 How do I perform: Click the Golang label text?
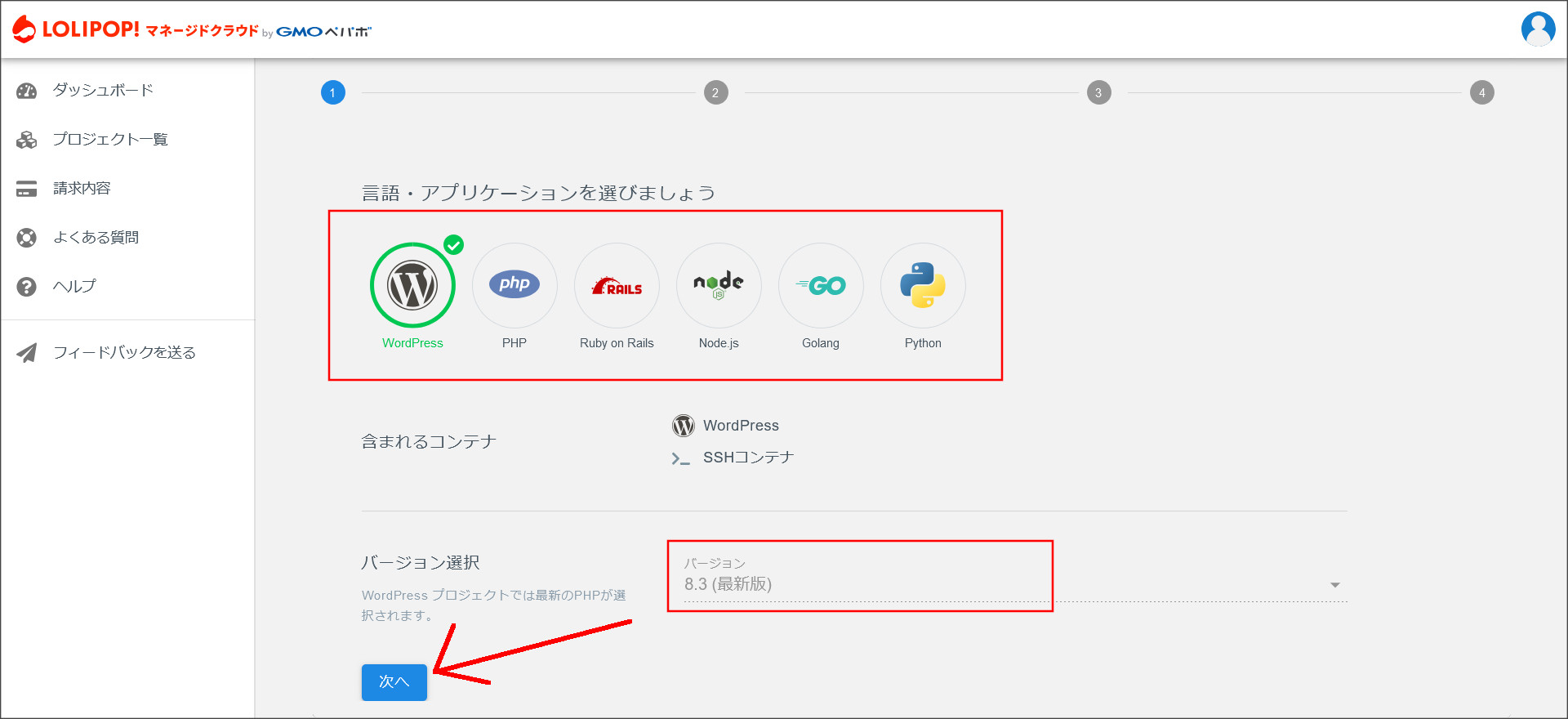(x=821, y=343)
